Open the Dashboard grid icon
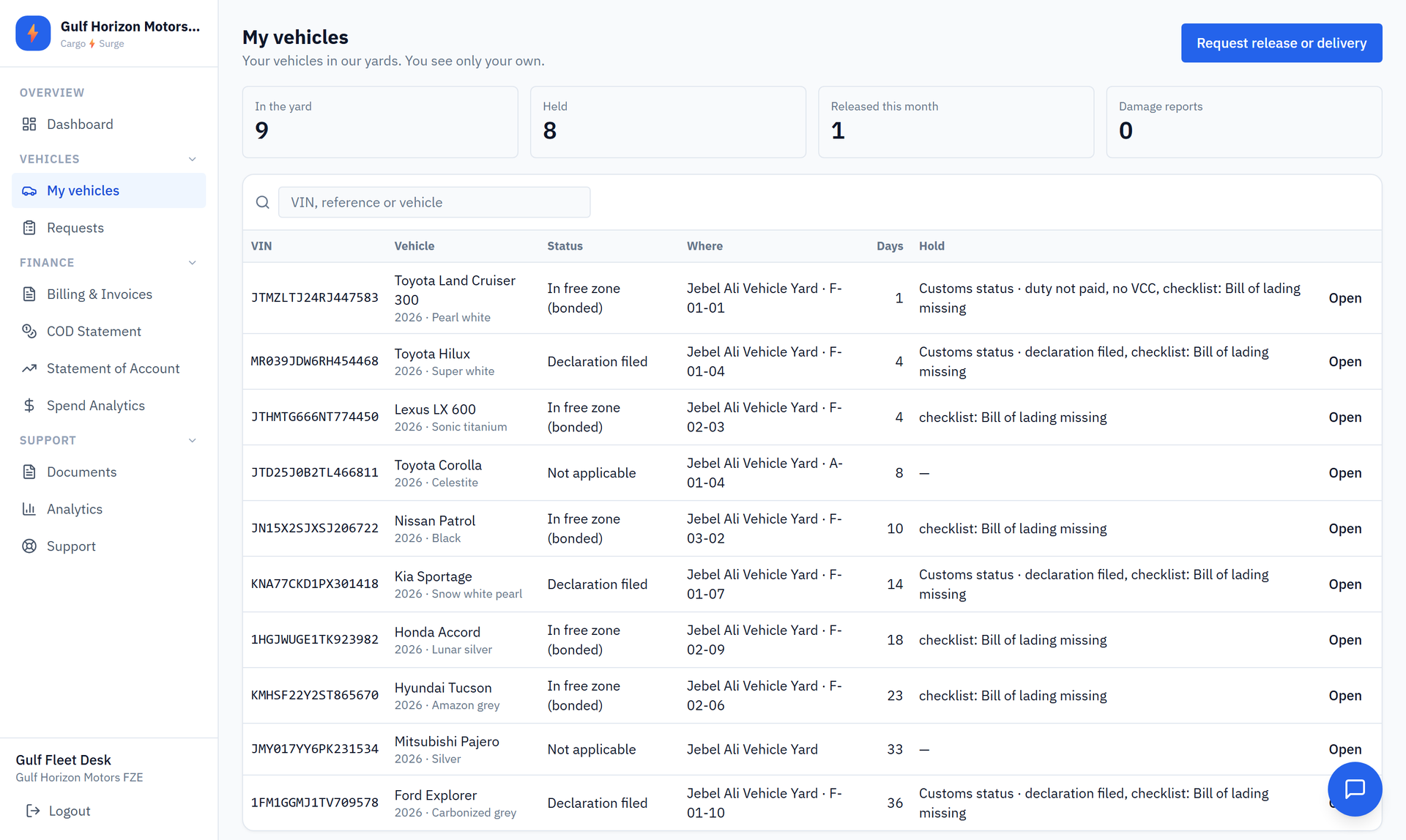This screenshot has height=840, width=1406. (x=29, y=124)
